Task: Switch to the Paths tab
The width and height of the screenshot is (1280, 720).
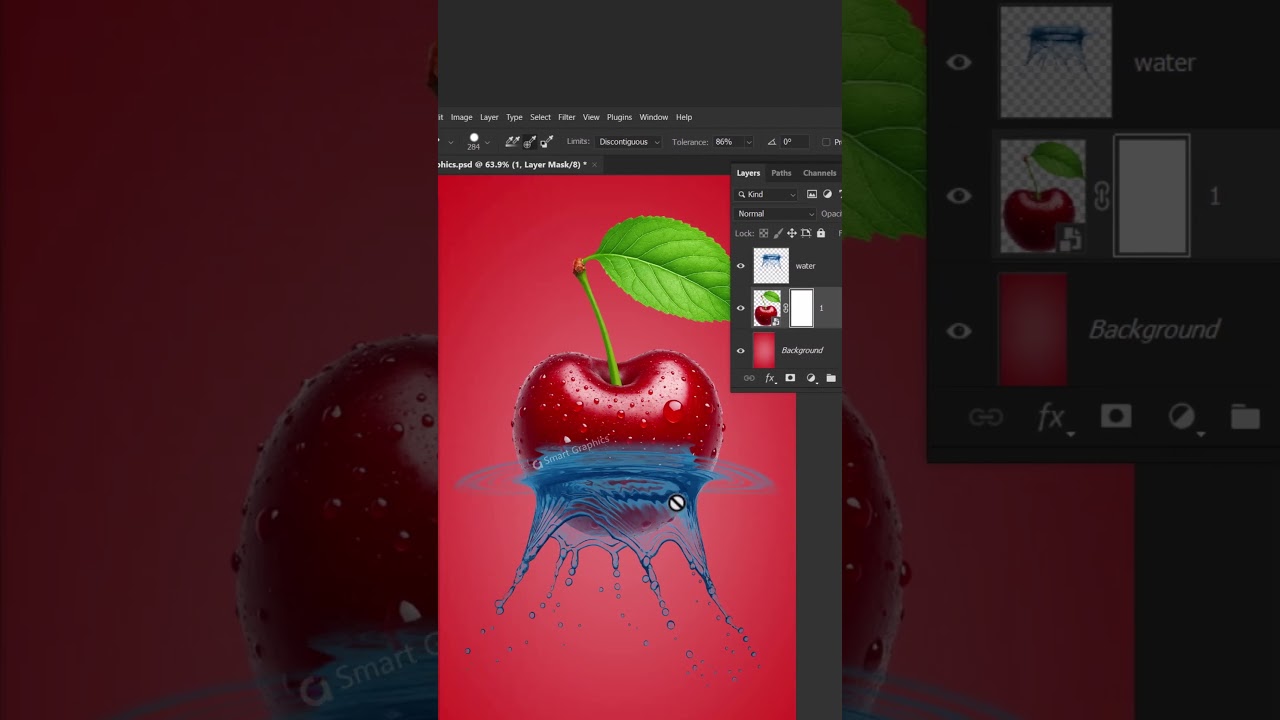Action: tap(781, 173)
